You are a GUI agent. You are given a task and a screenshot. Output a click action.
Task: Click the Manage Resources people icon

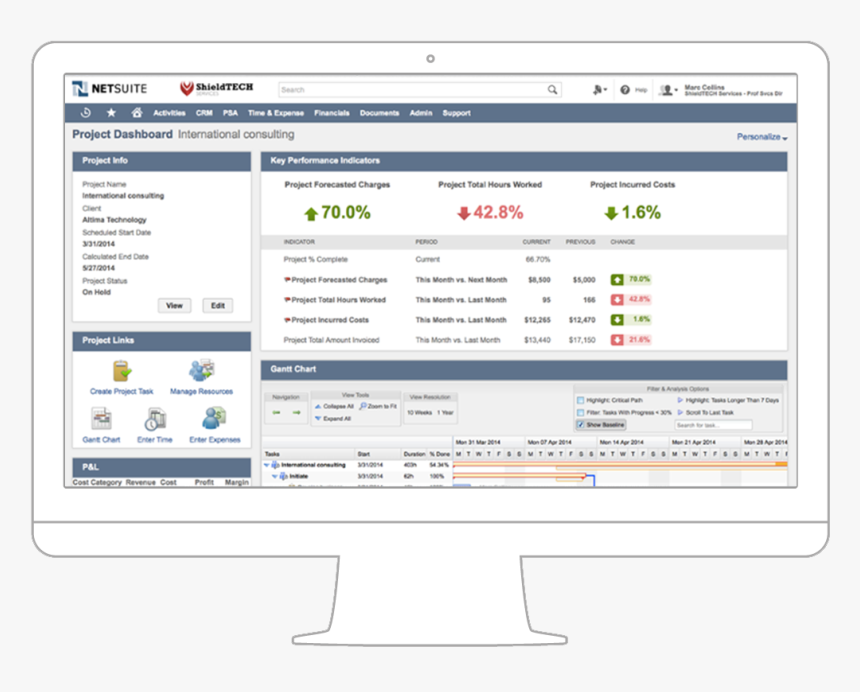pos(201,370)
